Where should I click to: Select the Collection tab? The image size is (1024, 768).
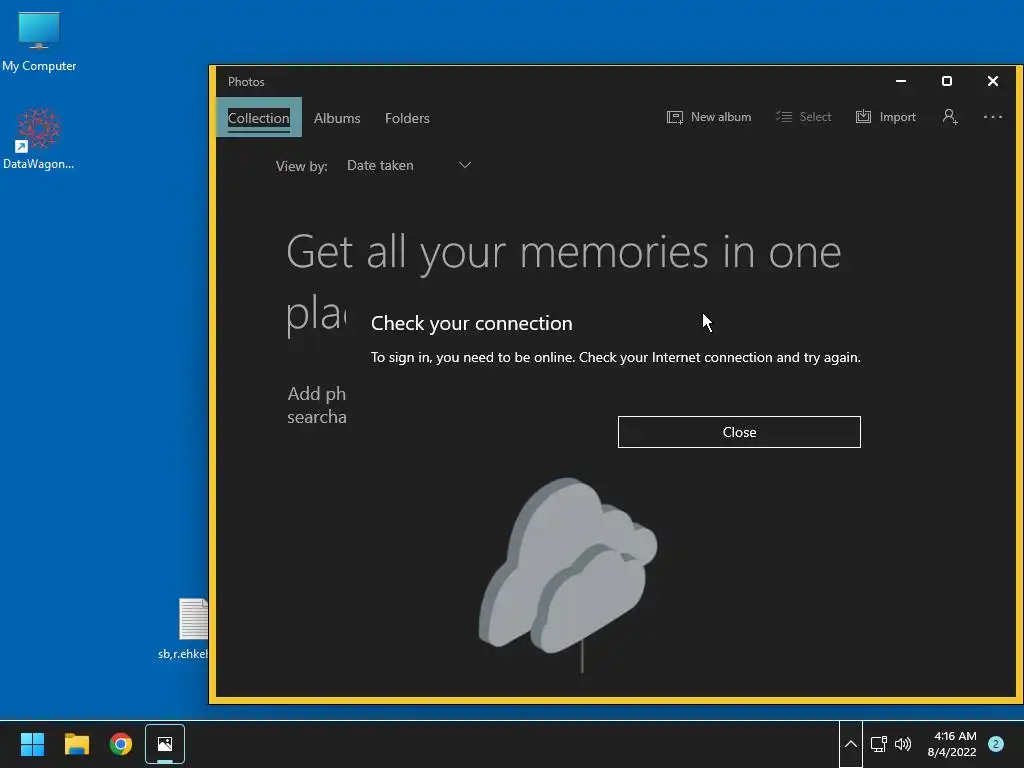(x=259, y=118)
